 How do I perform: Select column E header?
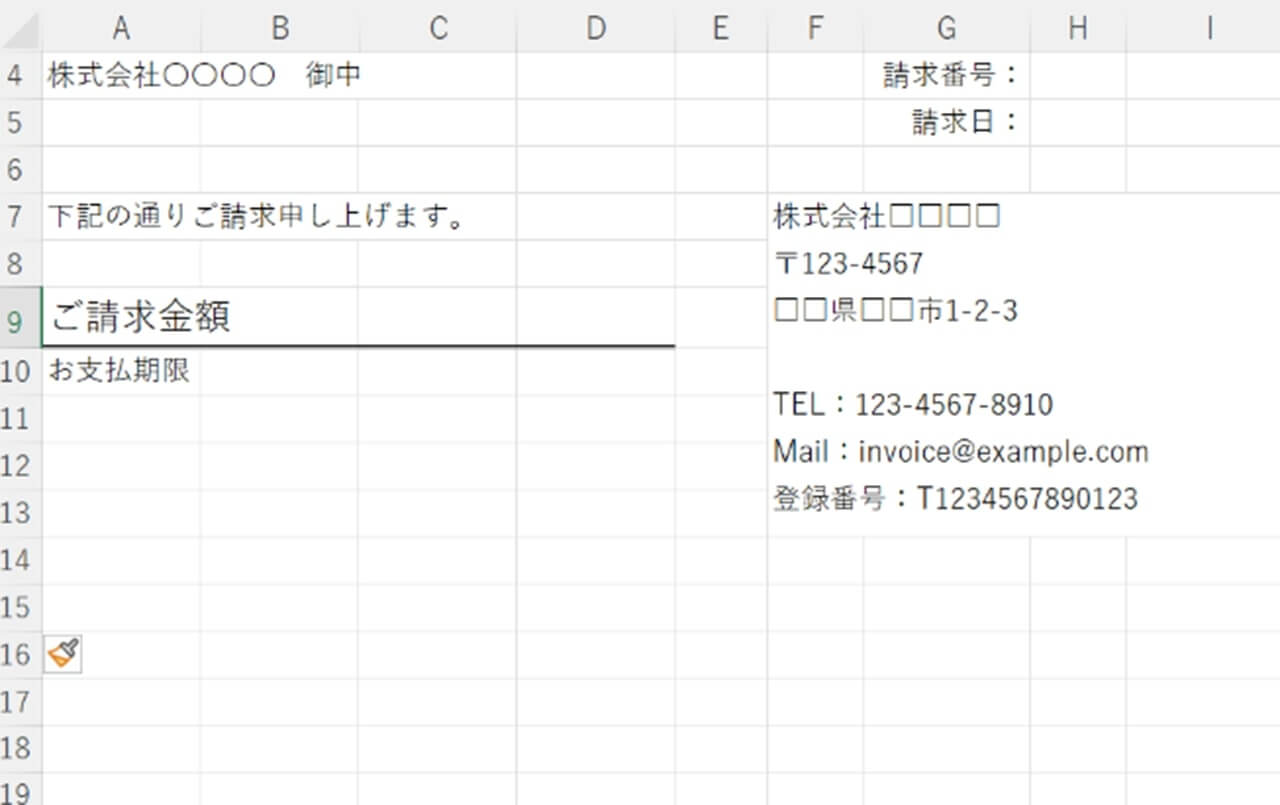721,29
